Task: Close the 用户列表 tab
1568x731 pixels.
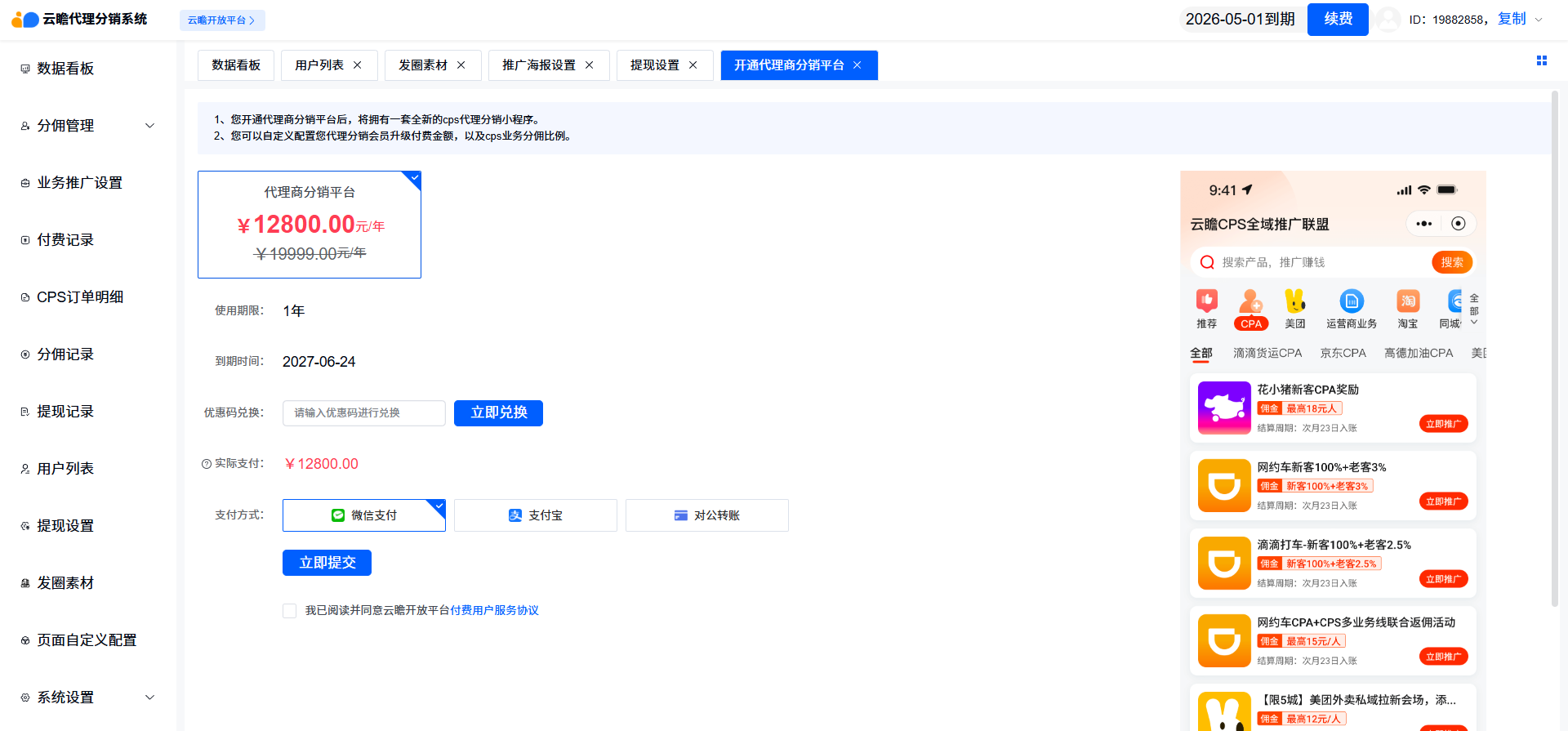Action: coord(357,65)
